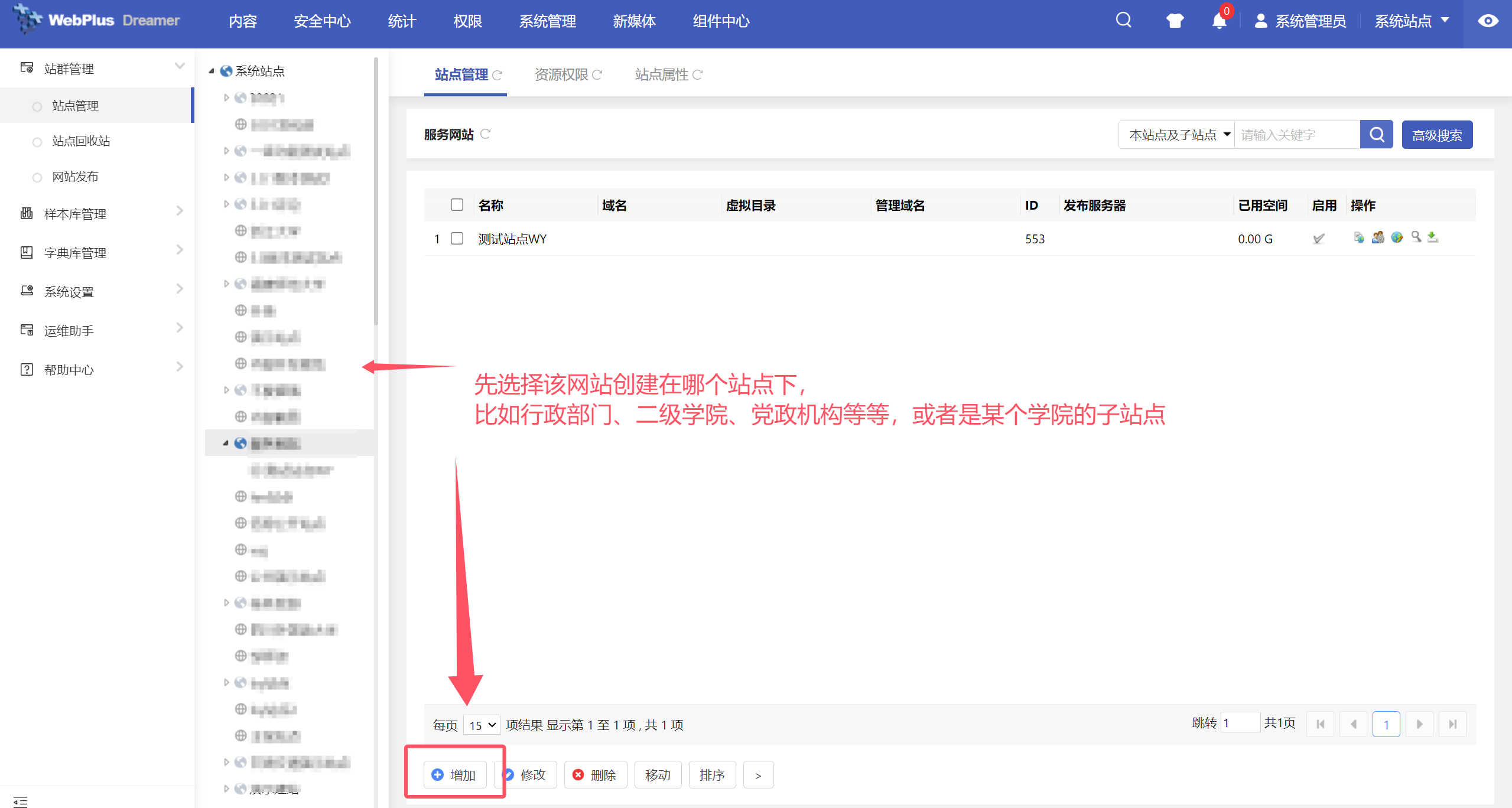Click the notification bell icon
This screenshot has height=808, width=1512.
pos(1219,21)
